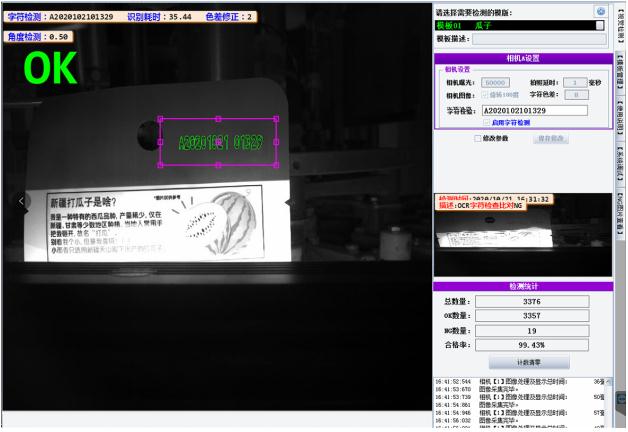Tick the 修改参数 checkbox

click(477, 139)
